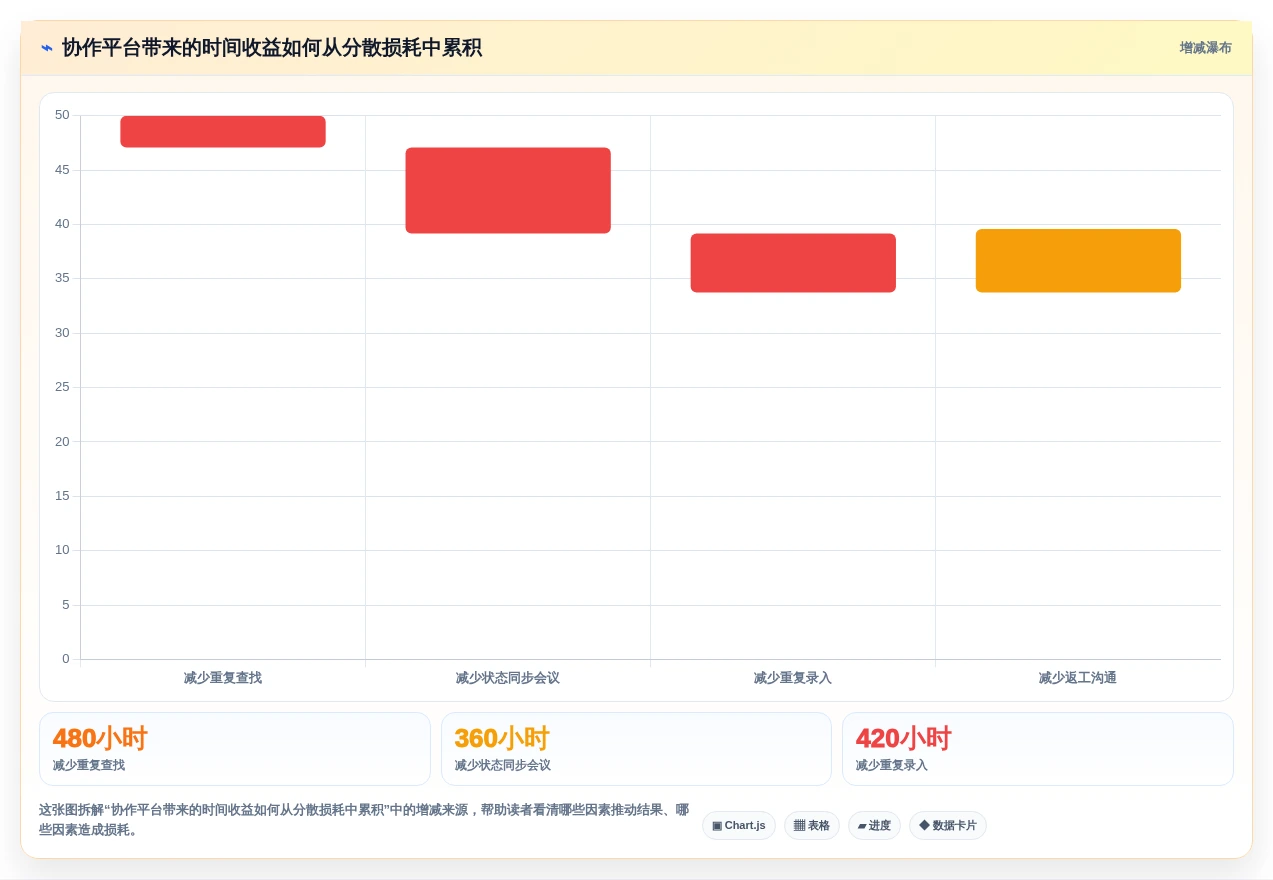Click the 数据卡片 tag chip
1273x880 pixels.
[948, 826]
